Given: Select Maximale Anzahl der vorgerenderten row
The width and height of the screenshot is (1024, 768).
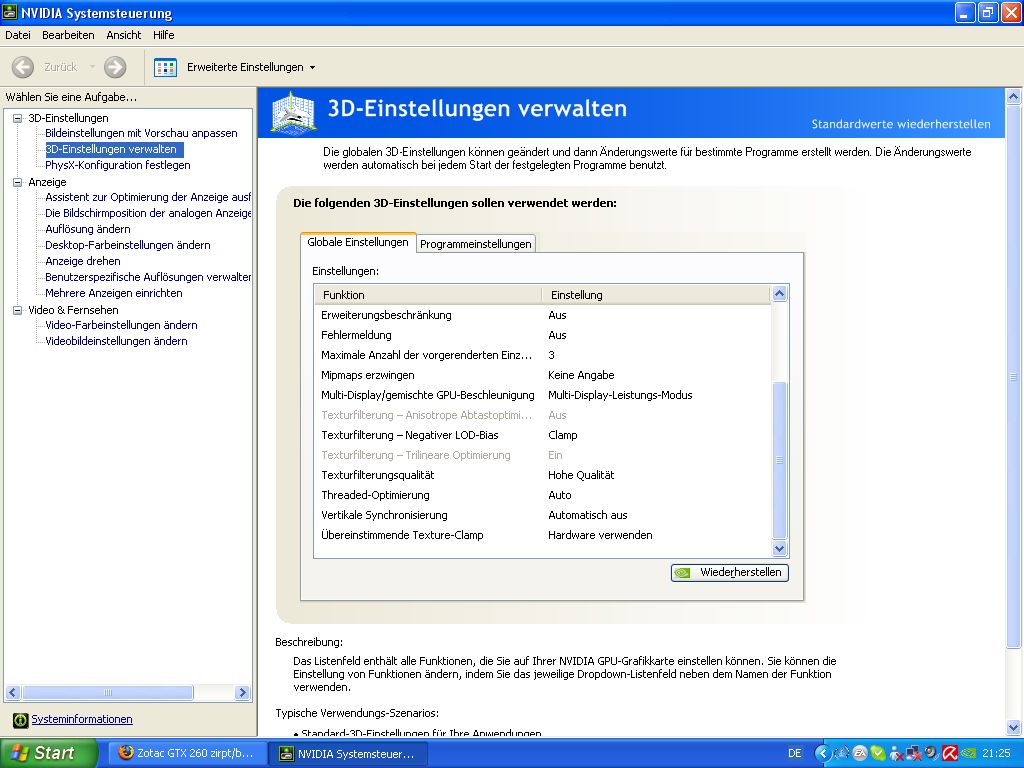Looking at the screenshot, I should 543,355.
